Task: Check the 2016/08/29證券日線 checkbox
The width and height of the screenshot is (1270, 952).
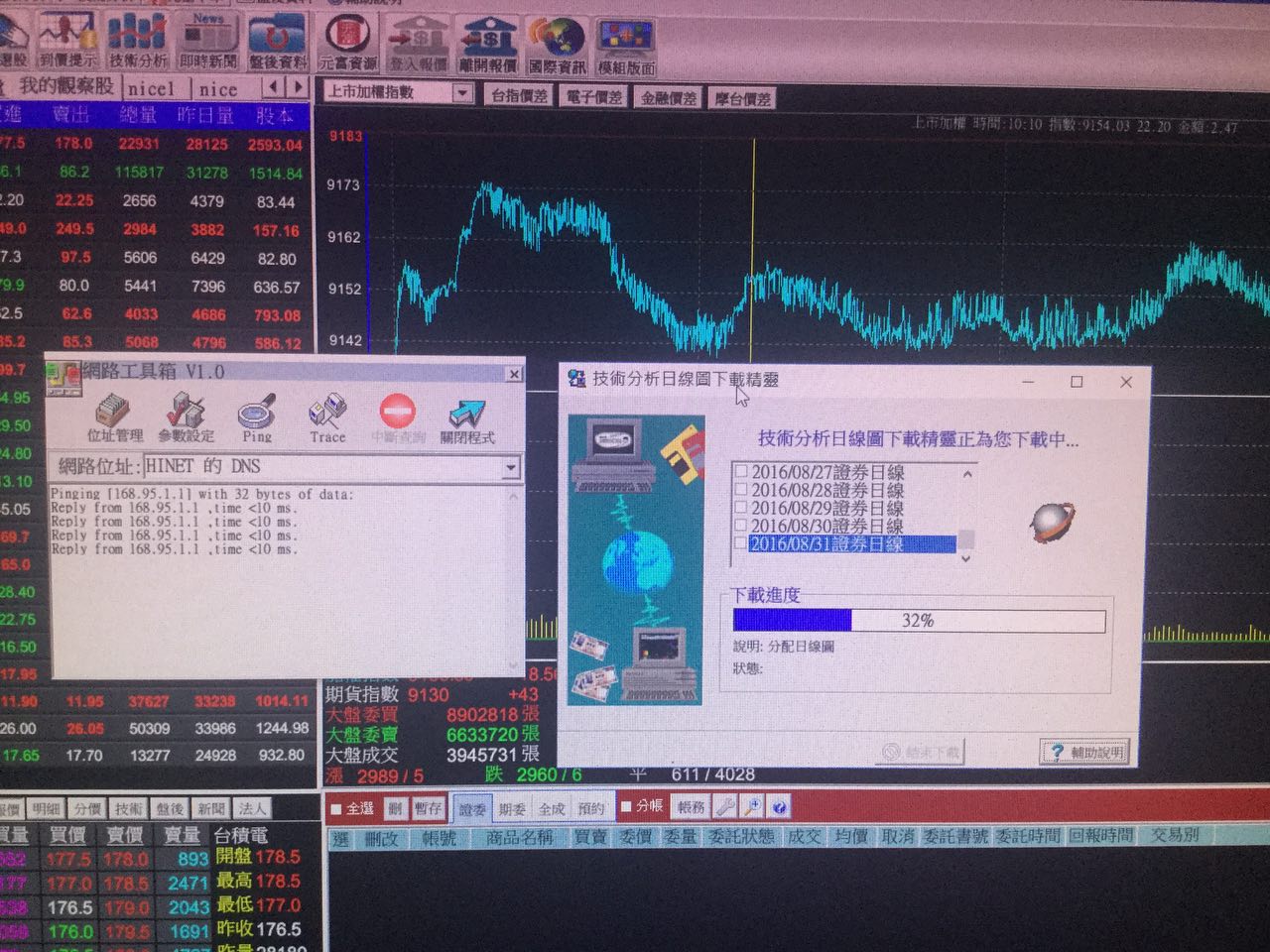Action: [x=740, y=507]
